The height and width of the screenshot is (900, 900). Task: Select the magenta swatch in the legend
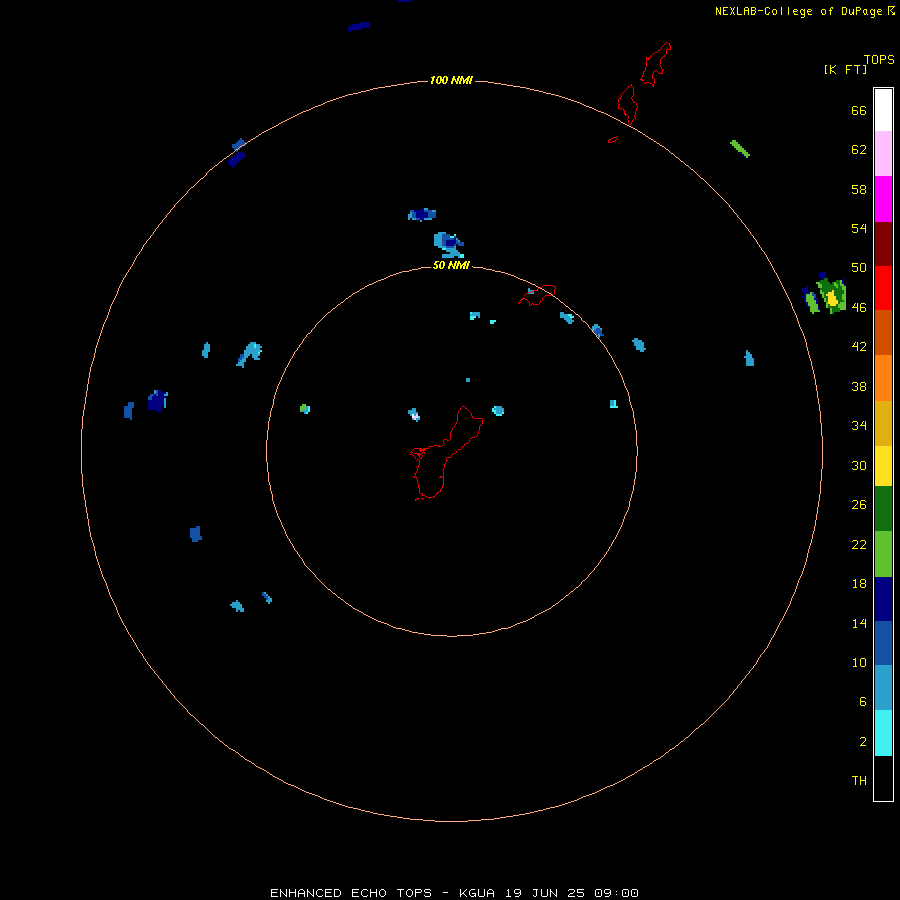883,199
